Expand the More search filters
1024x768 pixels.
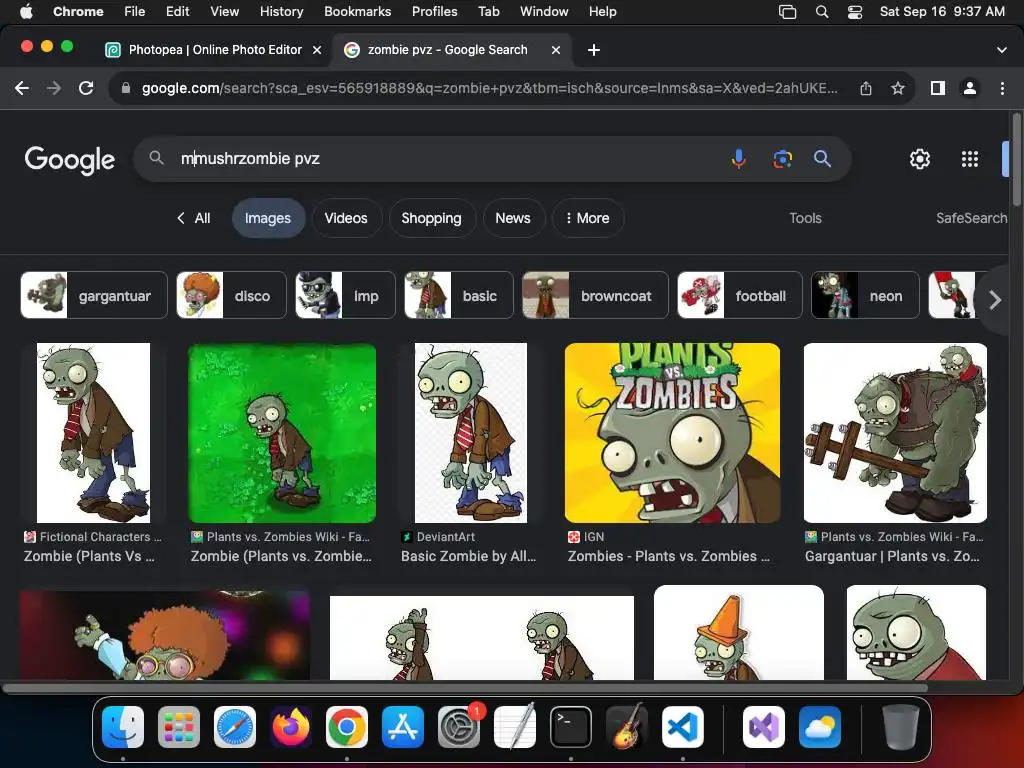588,218
